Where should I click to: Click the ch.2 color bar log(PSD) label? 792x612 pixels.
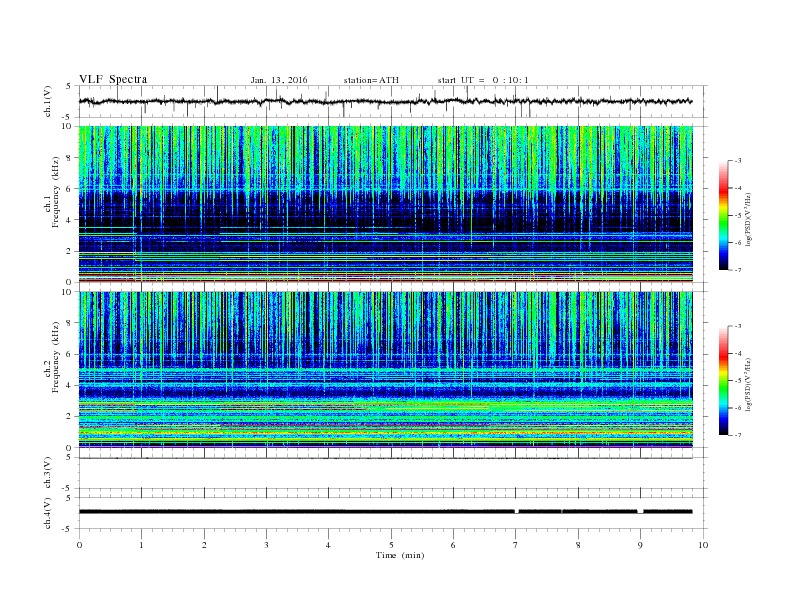pos(749,384)
